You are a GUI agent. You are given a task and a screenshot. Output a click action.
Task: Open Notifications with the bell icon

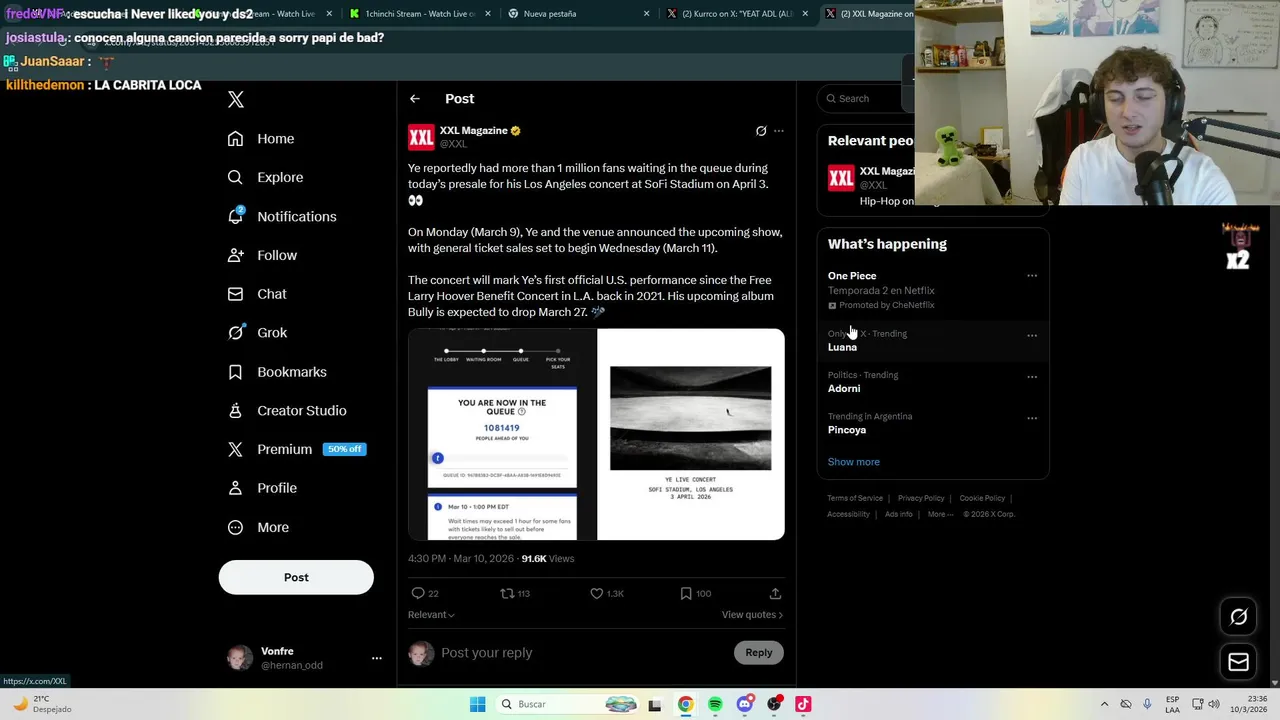click(282, 216)
